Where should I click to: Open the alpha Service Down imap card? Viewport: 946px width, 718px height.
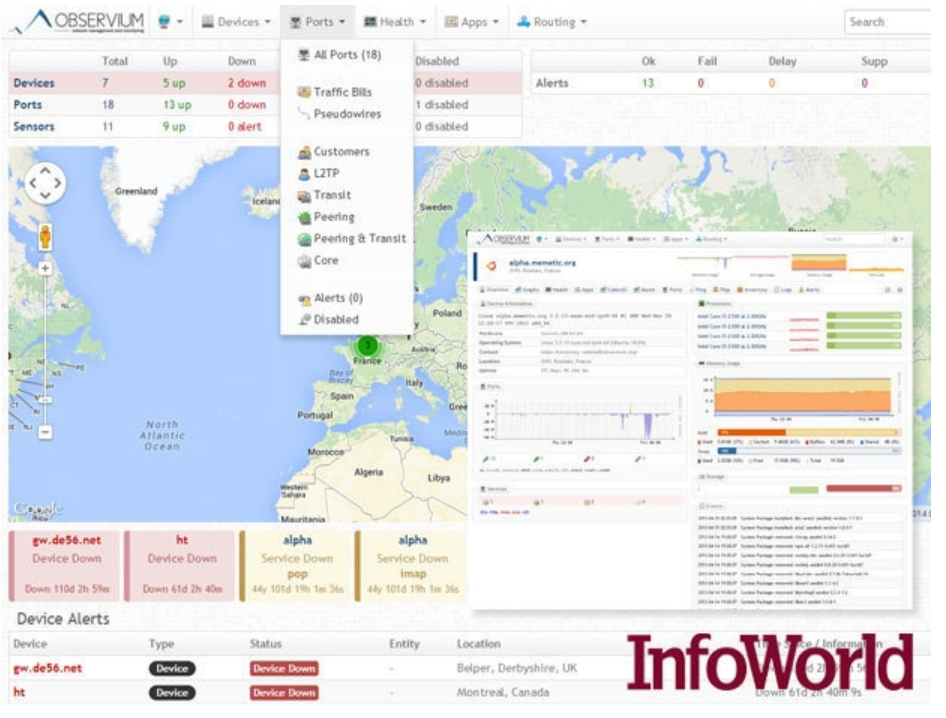(410, 566)
